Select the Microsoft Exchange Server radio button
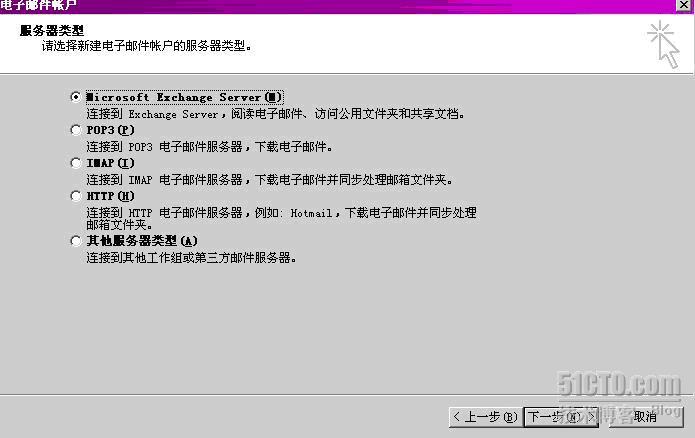This screenshot has height=438, width=695. (x=76, y=97)
